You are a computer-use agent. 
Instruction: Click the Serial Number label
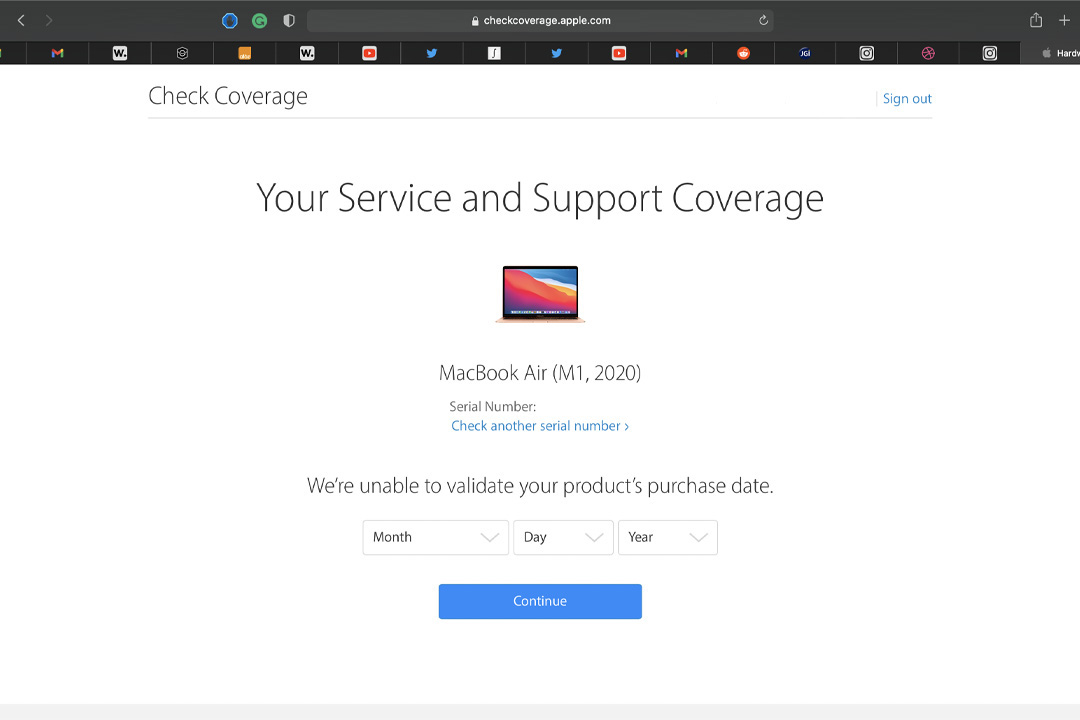point(492,407)
